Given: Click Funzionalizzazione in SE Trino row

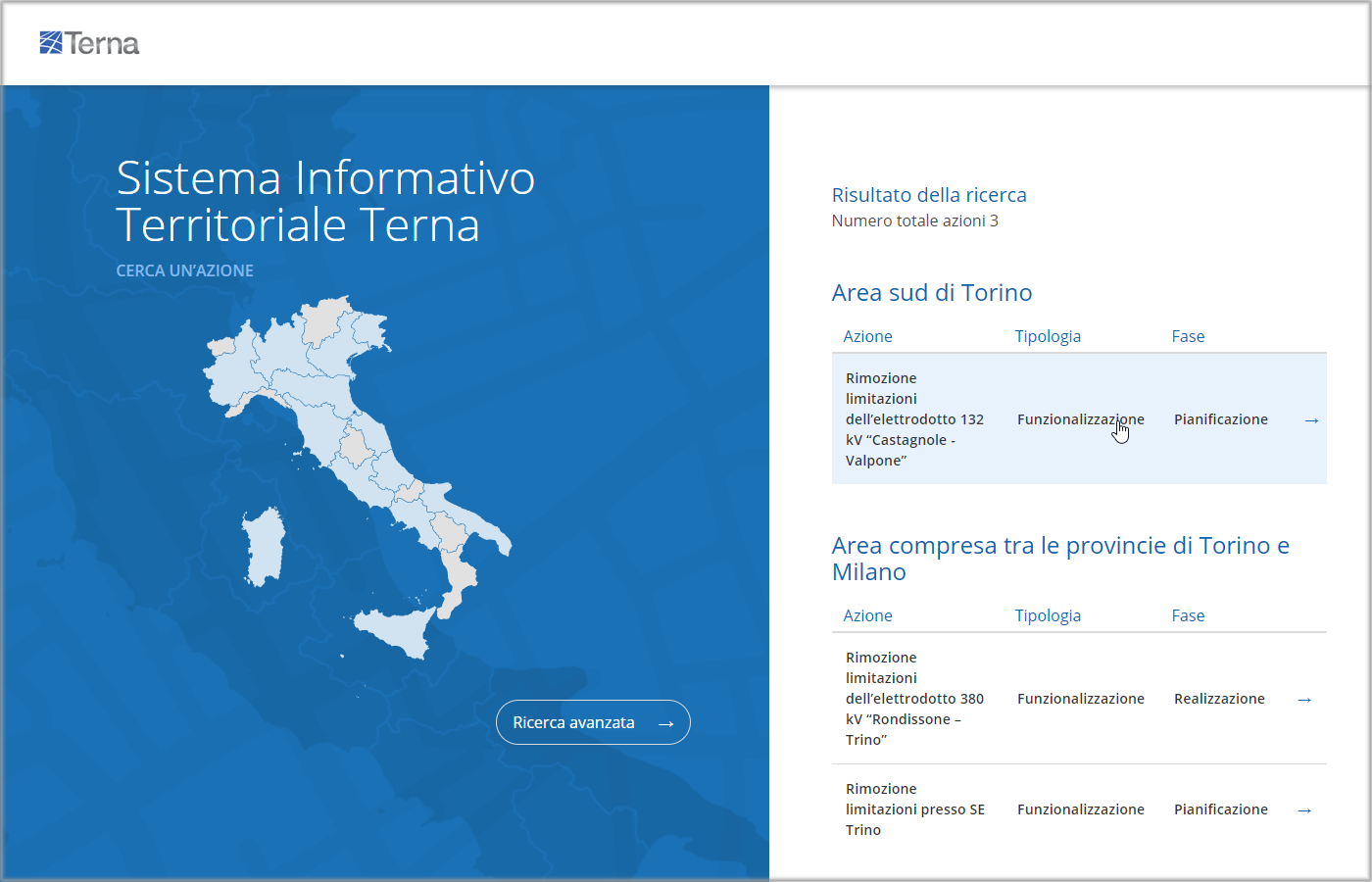Looking at the screenshot, I should [1081, 809].
